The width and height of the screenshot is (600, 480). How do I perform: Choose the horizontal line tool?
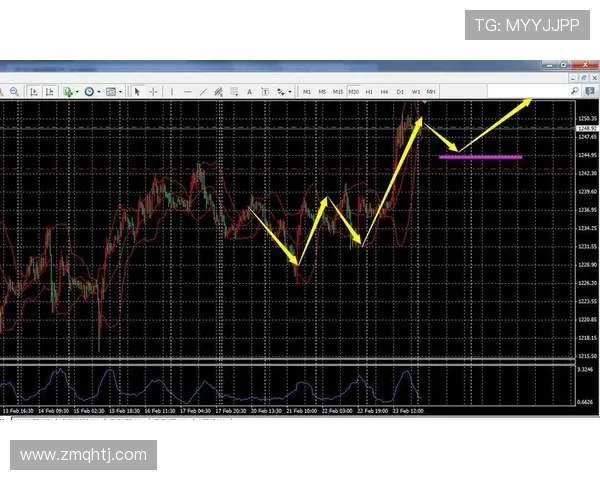coord(188,91)
